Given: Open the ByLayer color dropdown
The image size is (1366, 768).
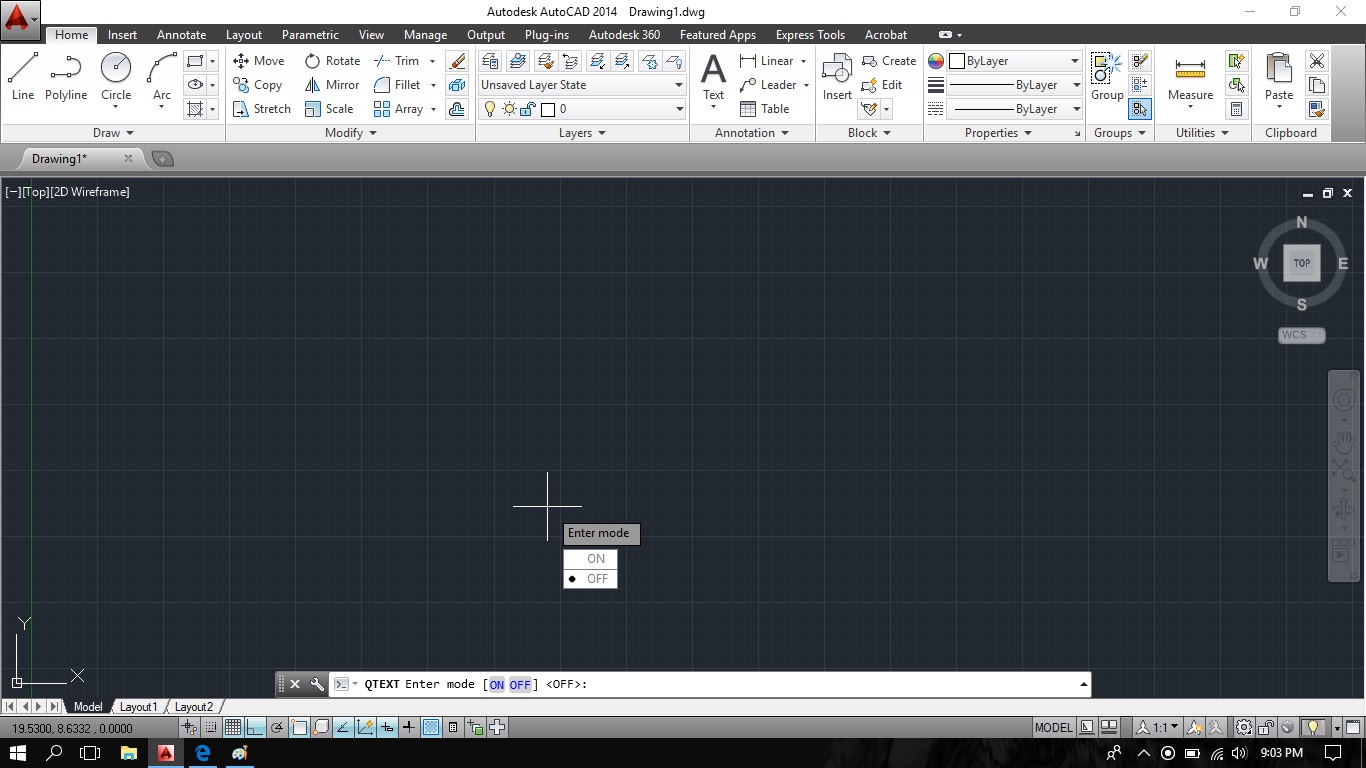Looking at the screenshot, I should [x=1014, y=61].
